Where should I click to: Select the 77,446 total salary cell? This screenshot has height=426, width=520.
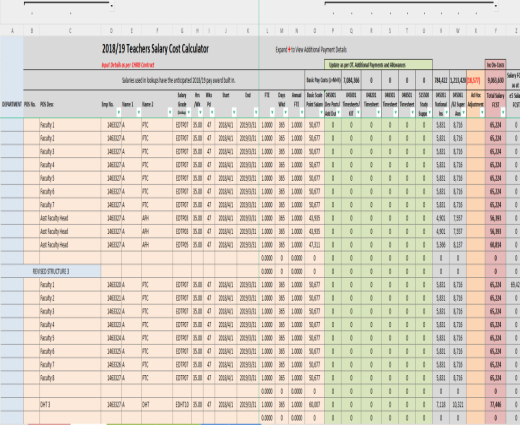pos(495,405)
